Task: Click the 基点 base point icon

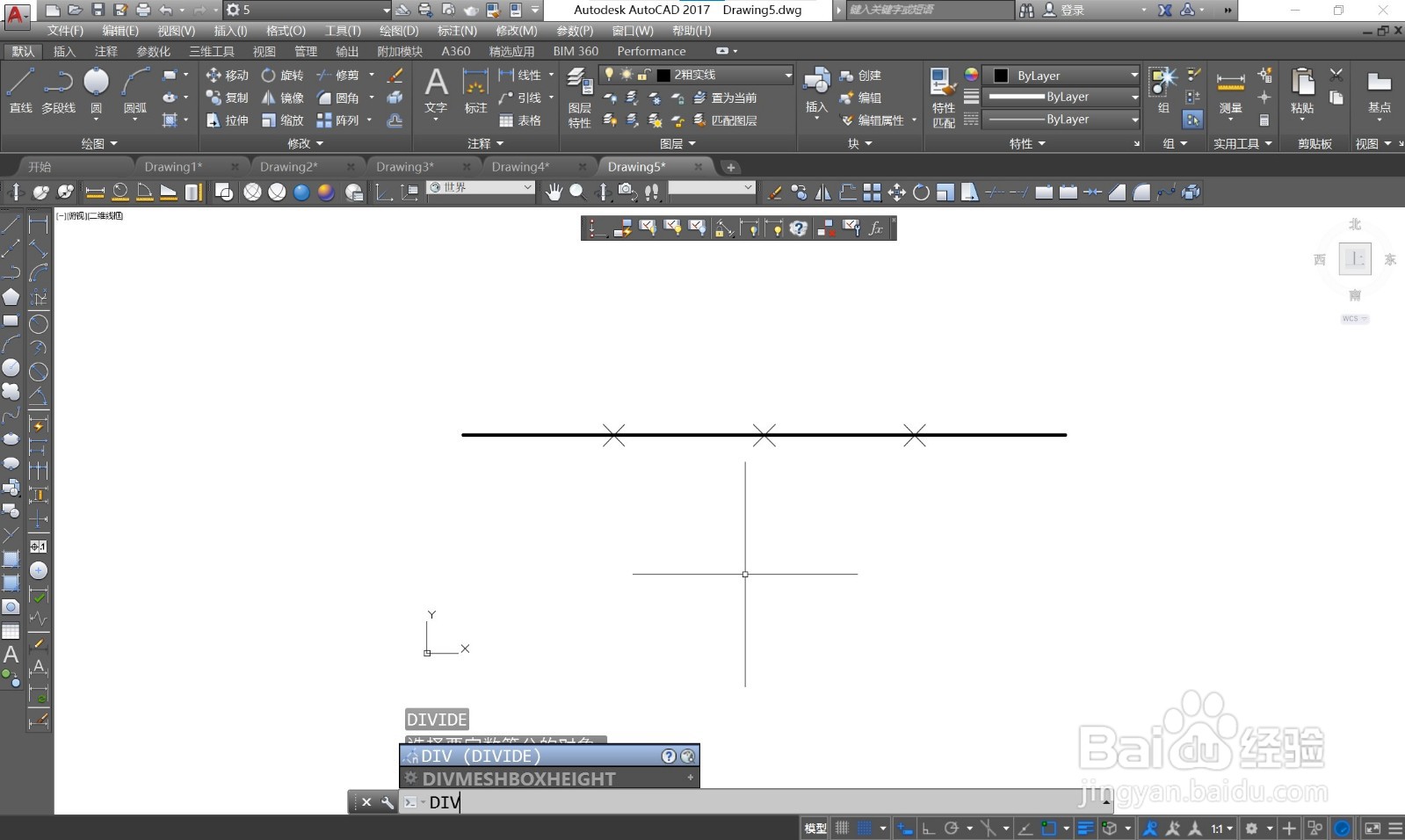Action: pyautogui.click(x=1380, y=91)
